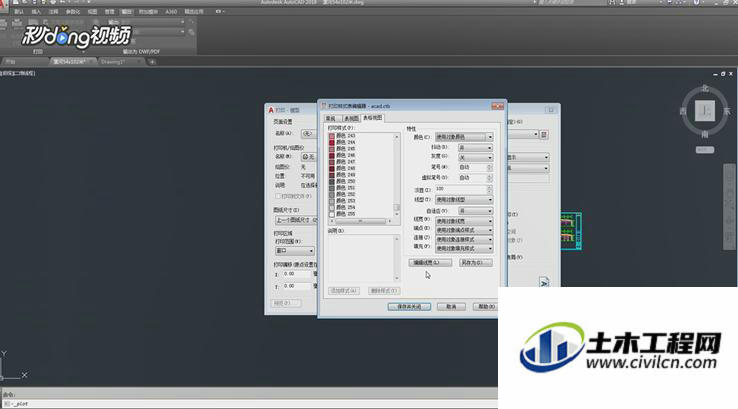Open the 线型 dropdown
Image resolution: width=738 pixels, height=409 pixels.
click(x=464, y=200)
